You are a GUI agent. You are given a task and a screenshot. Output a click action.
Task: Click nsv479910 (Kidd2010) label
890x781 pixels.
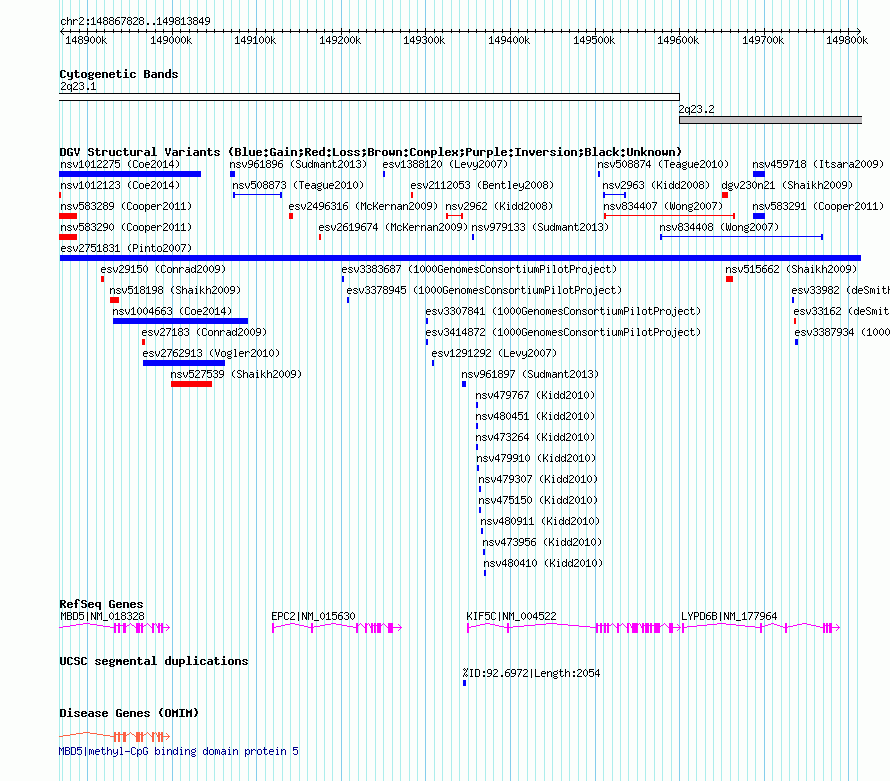tap(536, 458)
